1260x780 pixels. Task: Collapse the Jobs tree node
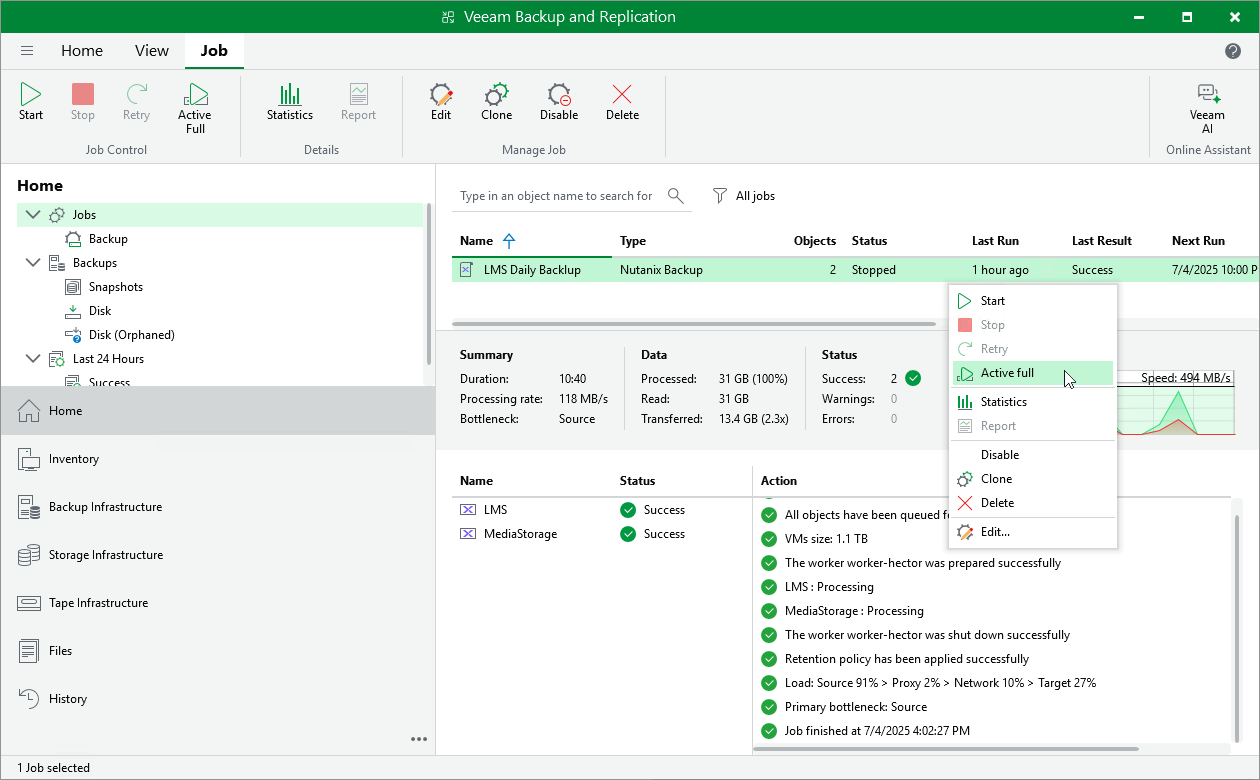33,215
